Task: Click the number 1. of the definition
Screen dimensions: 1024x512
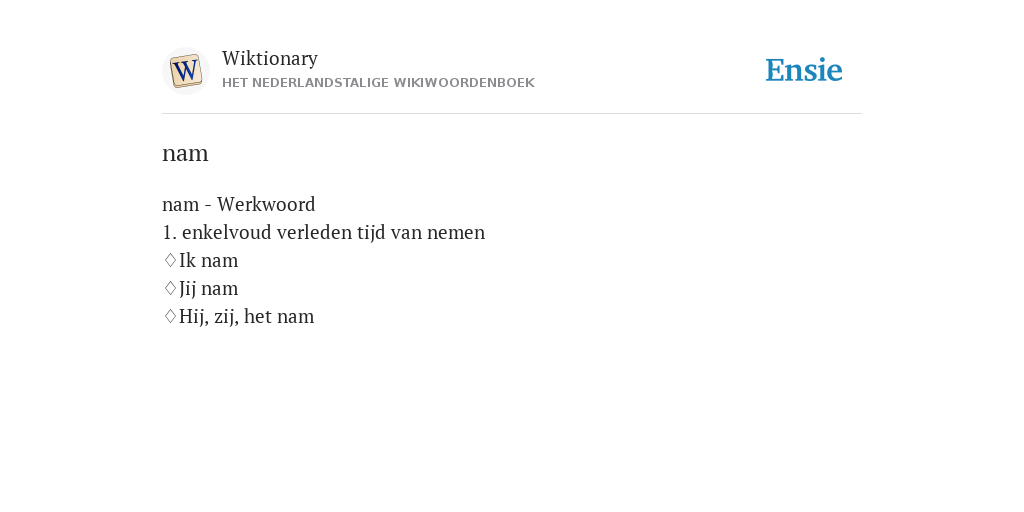Action: pos(170,233)
